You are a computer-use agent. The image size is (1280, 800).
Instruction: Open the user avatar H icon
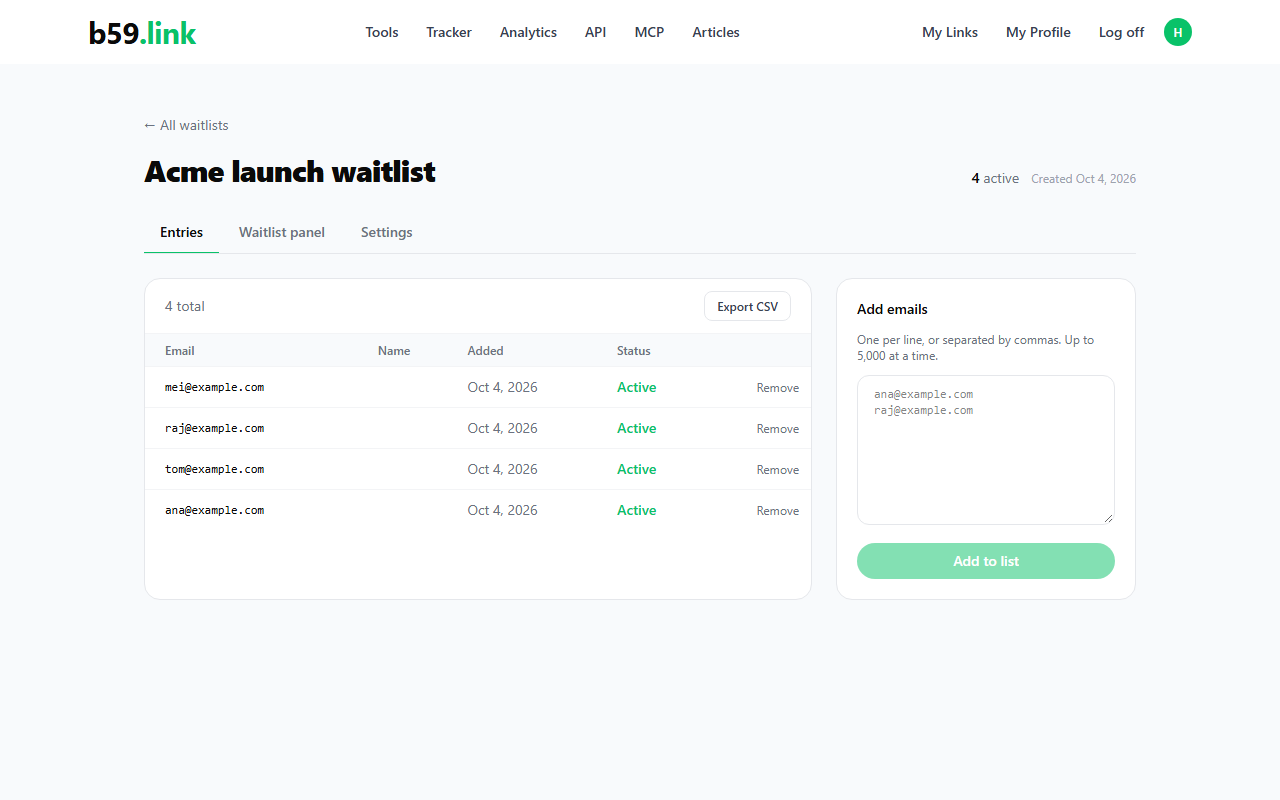click(1178, 32)
